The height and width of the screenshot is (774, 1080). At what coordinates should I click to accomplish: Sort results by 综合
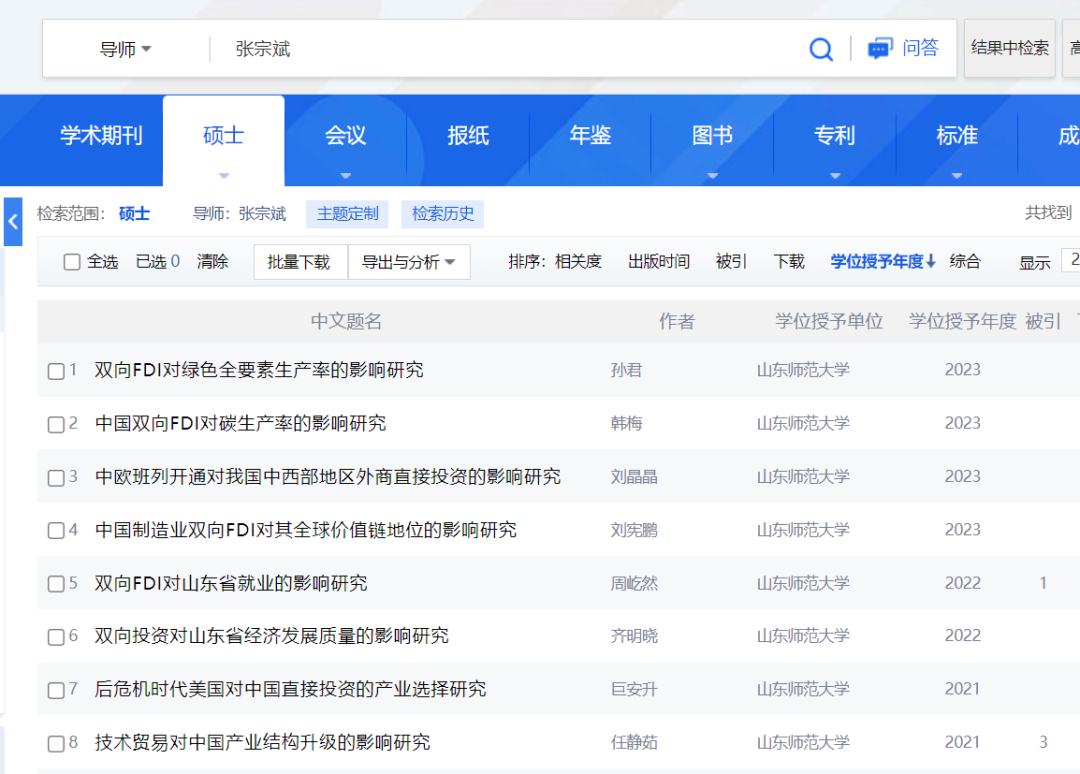[x=964, y=262]
